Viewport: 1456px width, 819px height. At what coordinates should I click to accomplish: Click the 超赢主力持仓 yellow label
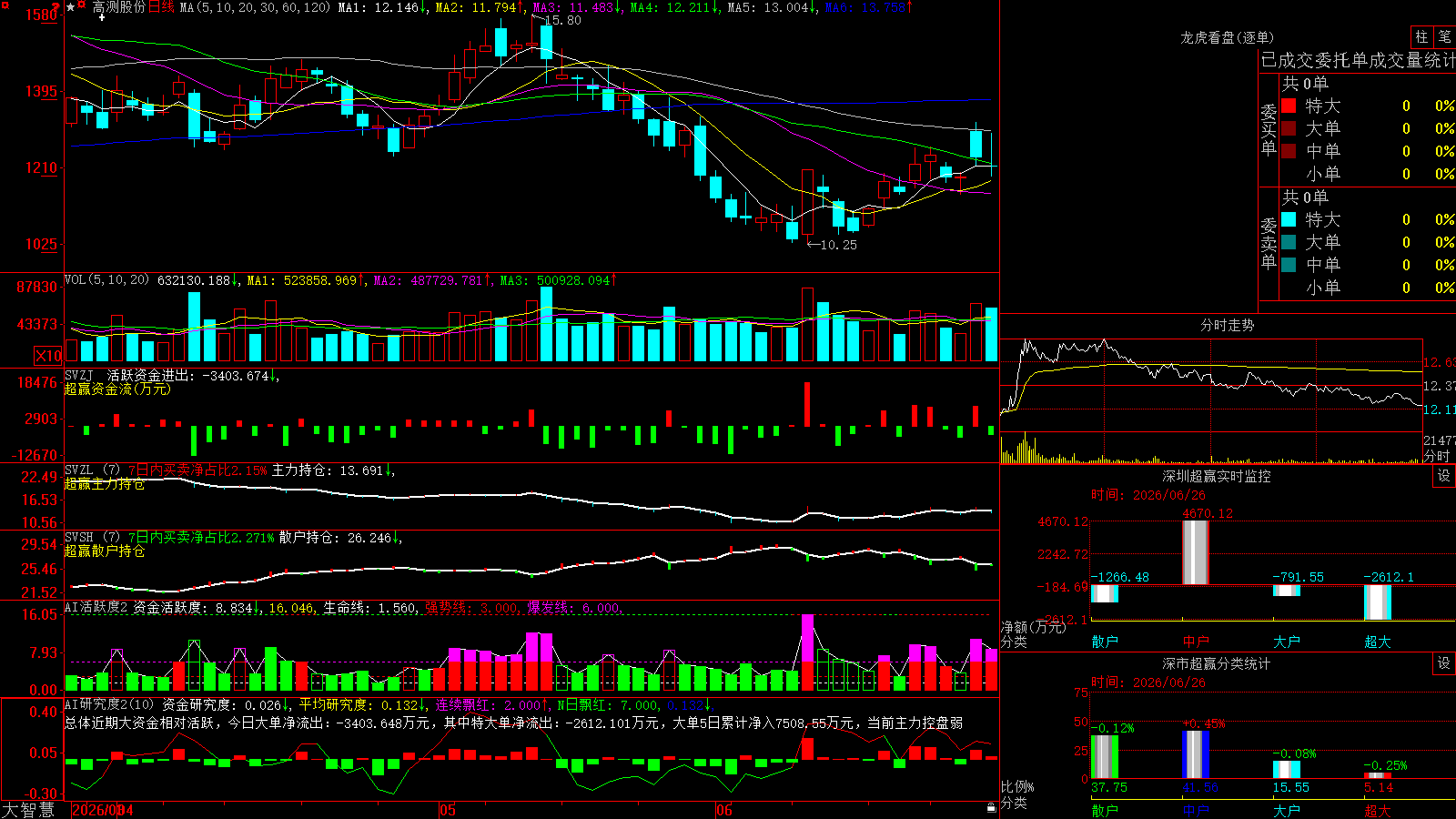click(x=105, y=484)
